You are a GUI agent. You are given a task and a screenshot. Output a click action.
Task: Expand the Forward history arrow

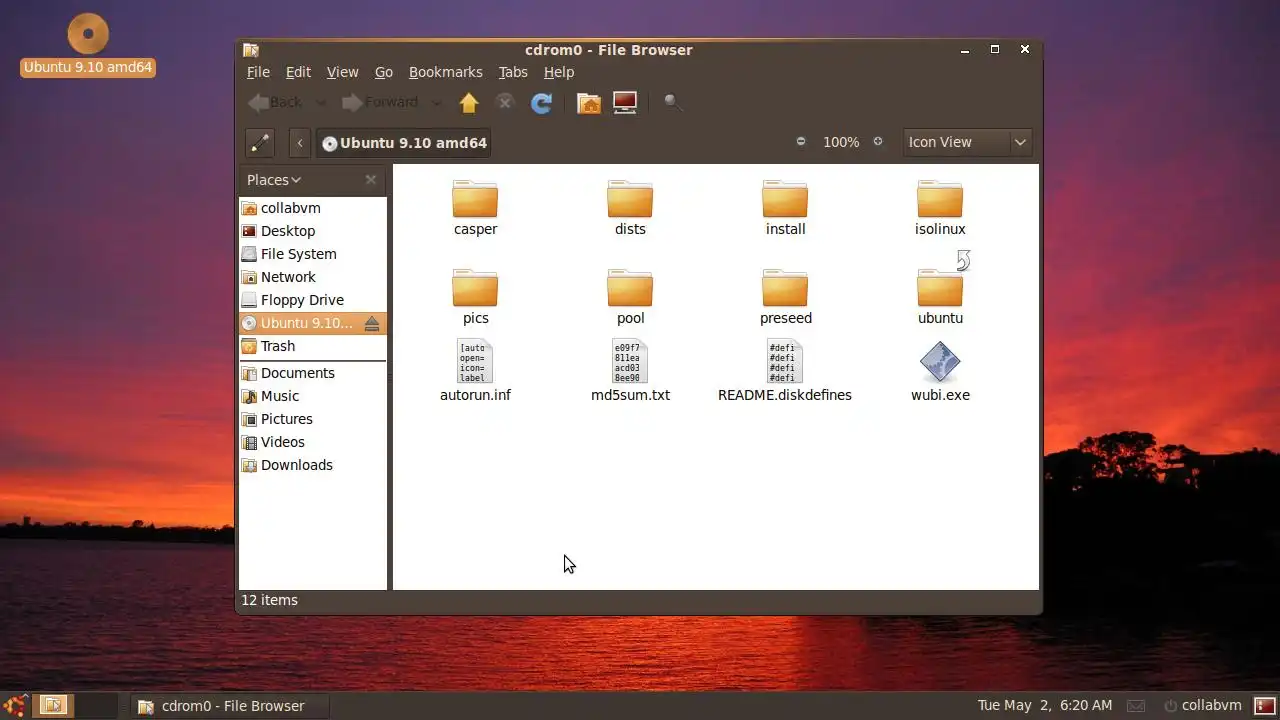pyautogui.click(x=436, y=102)
